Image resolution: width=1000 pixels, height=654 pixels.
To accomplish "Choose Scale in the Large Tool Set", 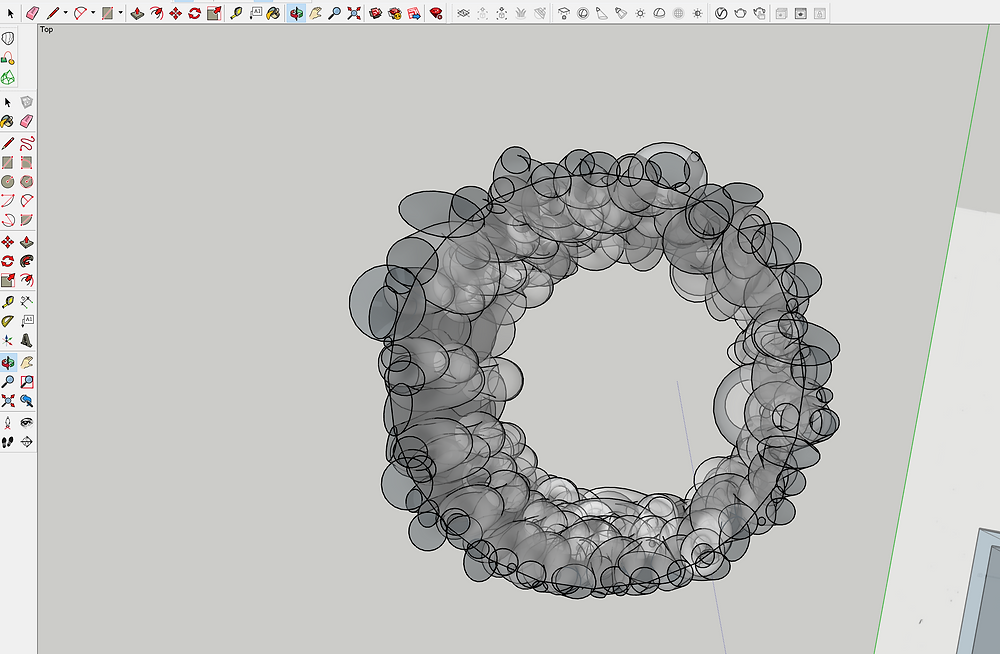I will click(x=8, y=280).
